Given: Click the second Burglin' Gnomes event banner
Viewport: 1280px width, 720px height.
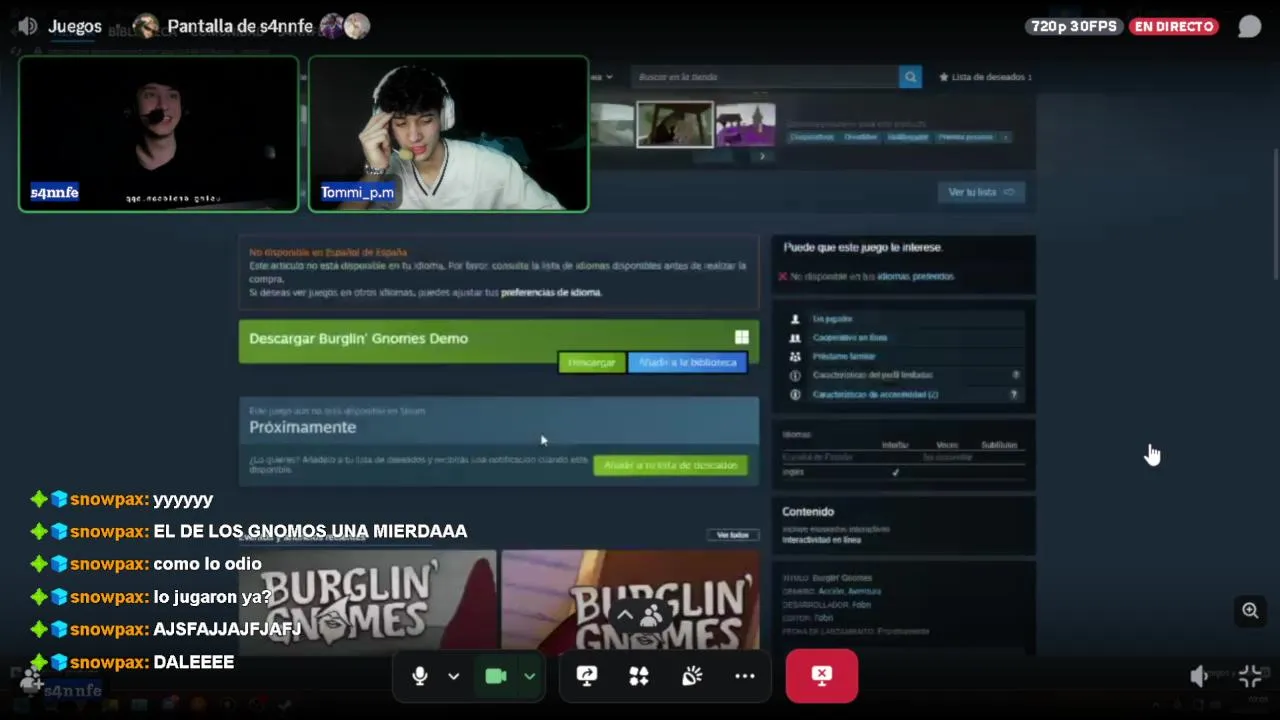Looking at the screenshot, I should pos(630,600).
